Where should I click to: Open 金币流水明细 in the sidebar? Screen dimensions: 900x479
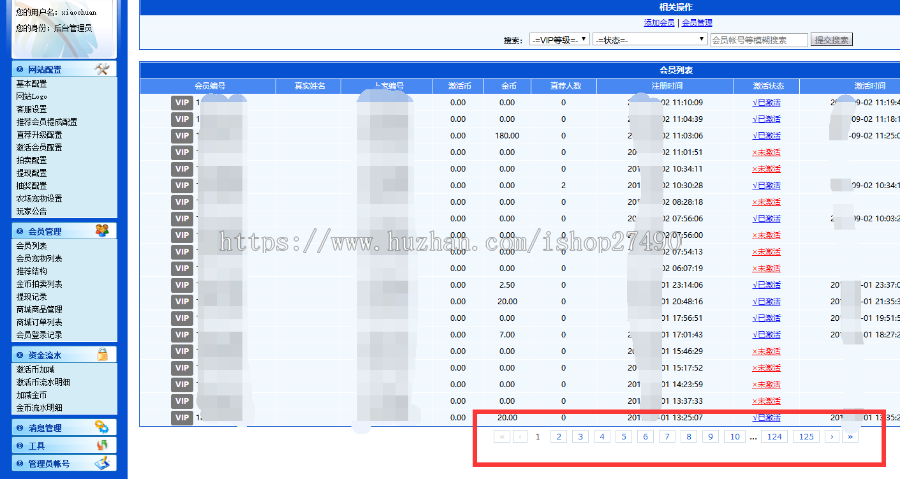39,408
